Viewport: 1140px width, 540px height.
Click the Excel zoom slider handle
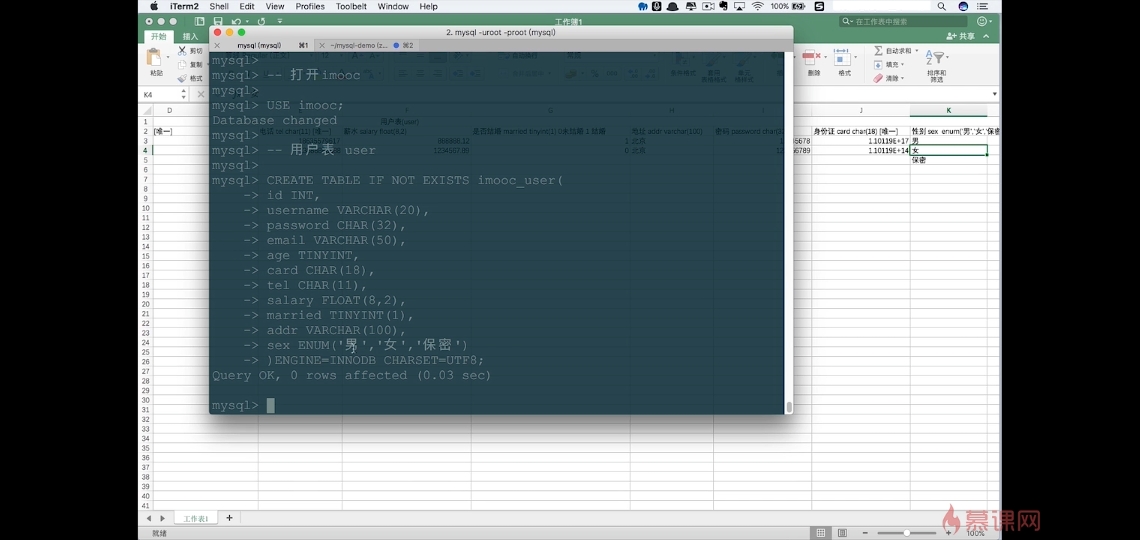pyautogui.click(x=907, y=533)
